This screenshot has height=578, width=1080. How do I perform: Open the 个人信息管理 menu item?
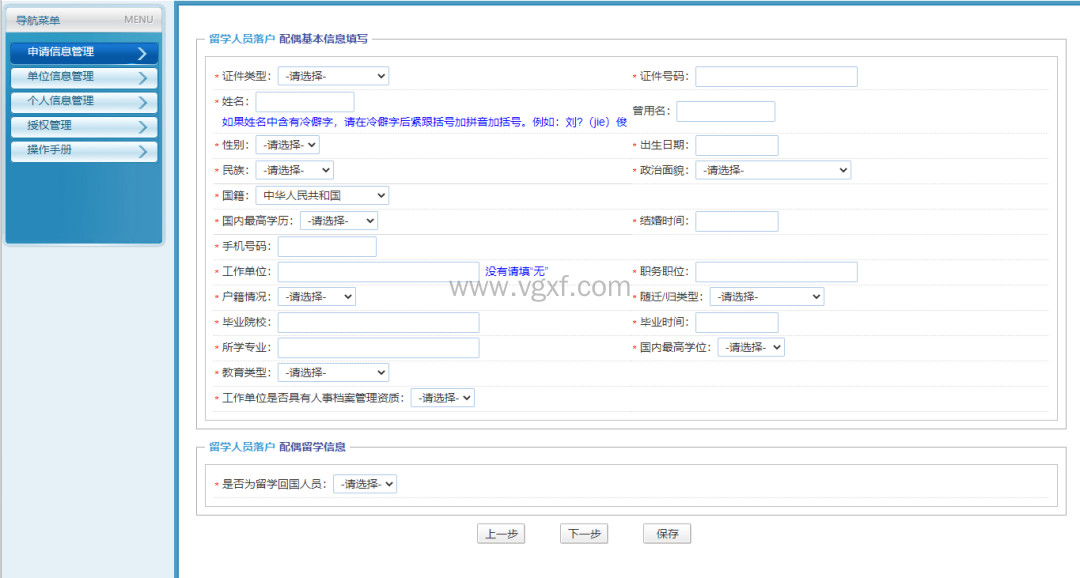coord(60,102)
